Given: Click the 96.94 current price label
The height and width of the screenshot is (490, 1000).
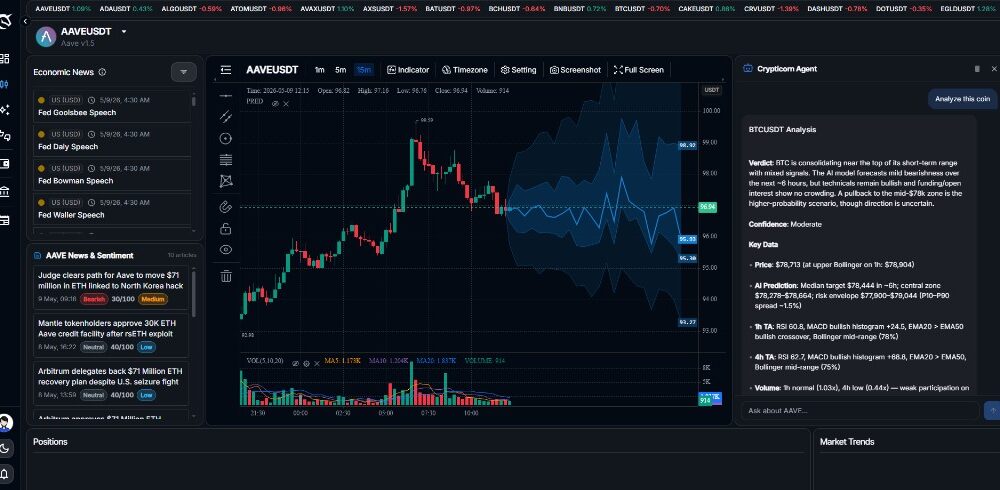Looking at the screenshot, I should click(707, 207).
